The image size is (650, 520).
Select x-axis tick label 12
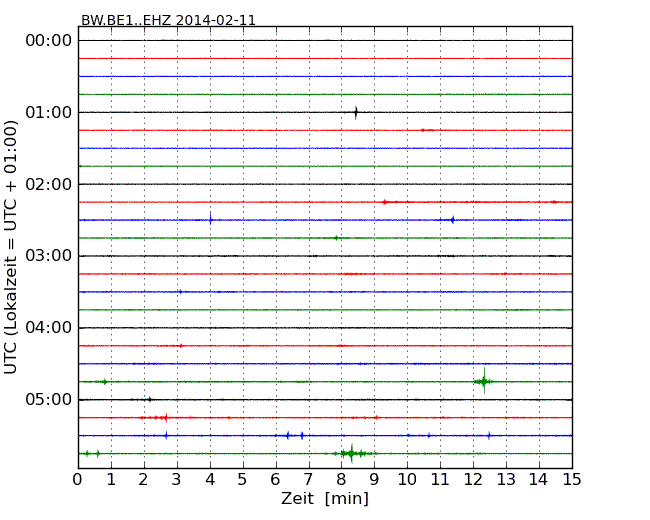(x=473, y=480)
